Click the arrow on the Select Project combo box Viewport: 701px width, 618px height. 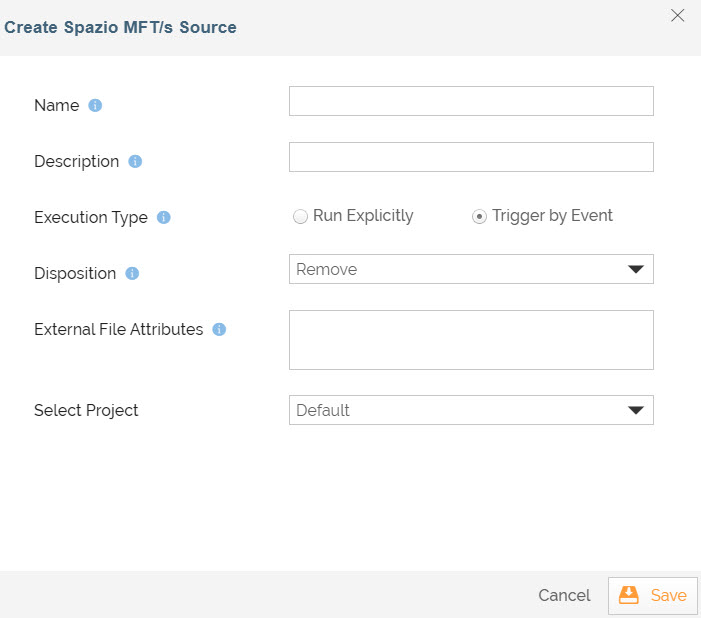coord(634,410)
